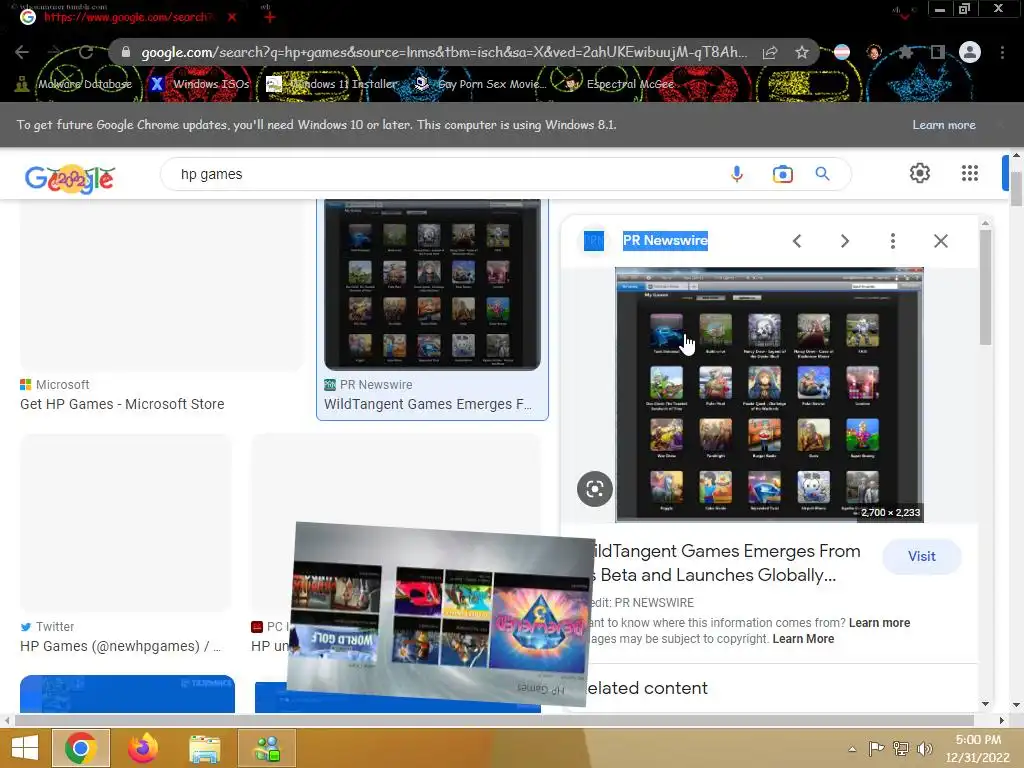Screen dimensions: 1024x768
Task: Start voice search with the microphone icon
Action: (x=737, y=174)
